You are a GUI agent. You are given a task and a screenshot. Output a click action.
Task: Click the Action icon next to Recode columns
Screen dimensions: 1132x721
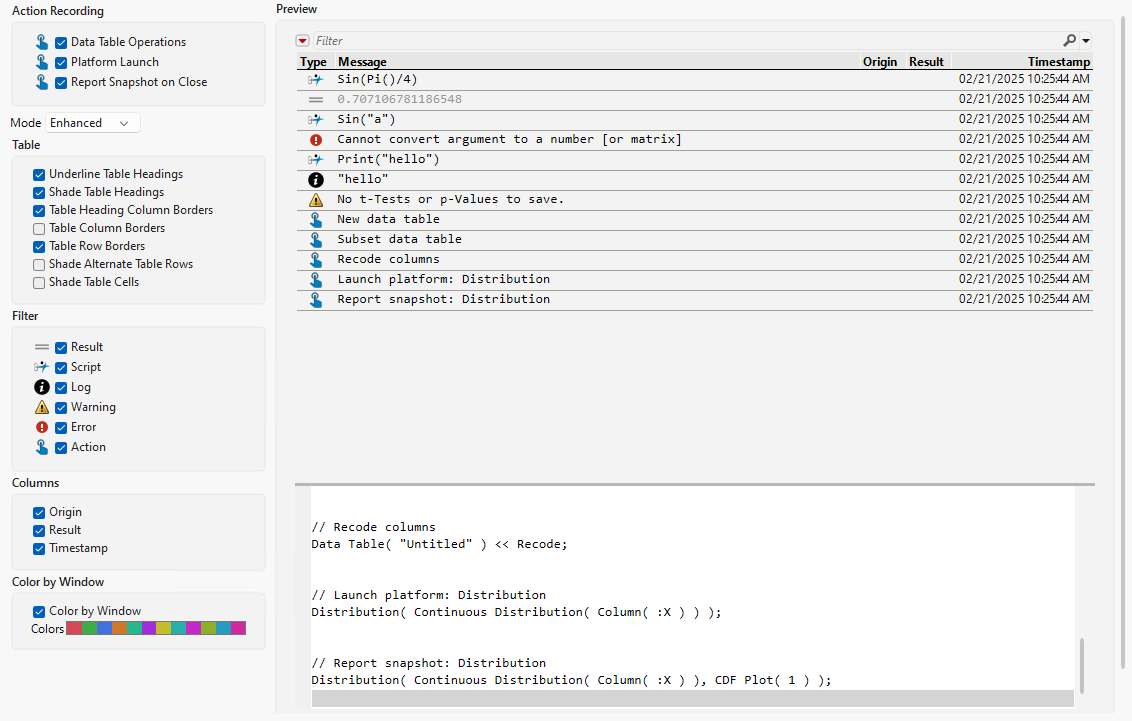(315, 259)
